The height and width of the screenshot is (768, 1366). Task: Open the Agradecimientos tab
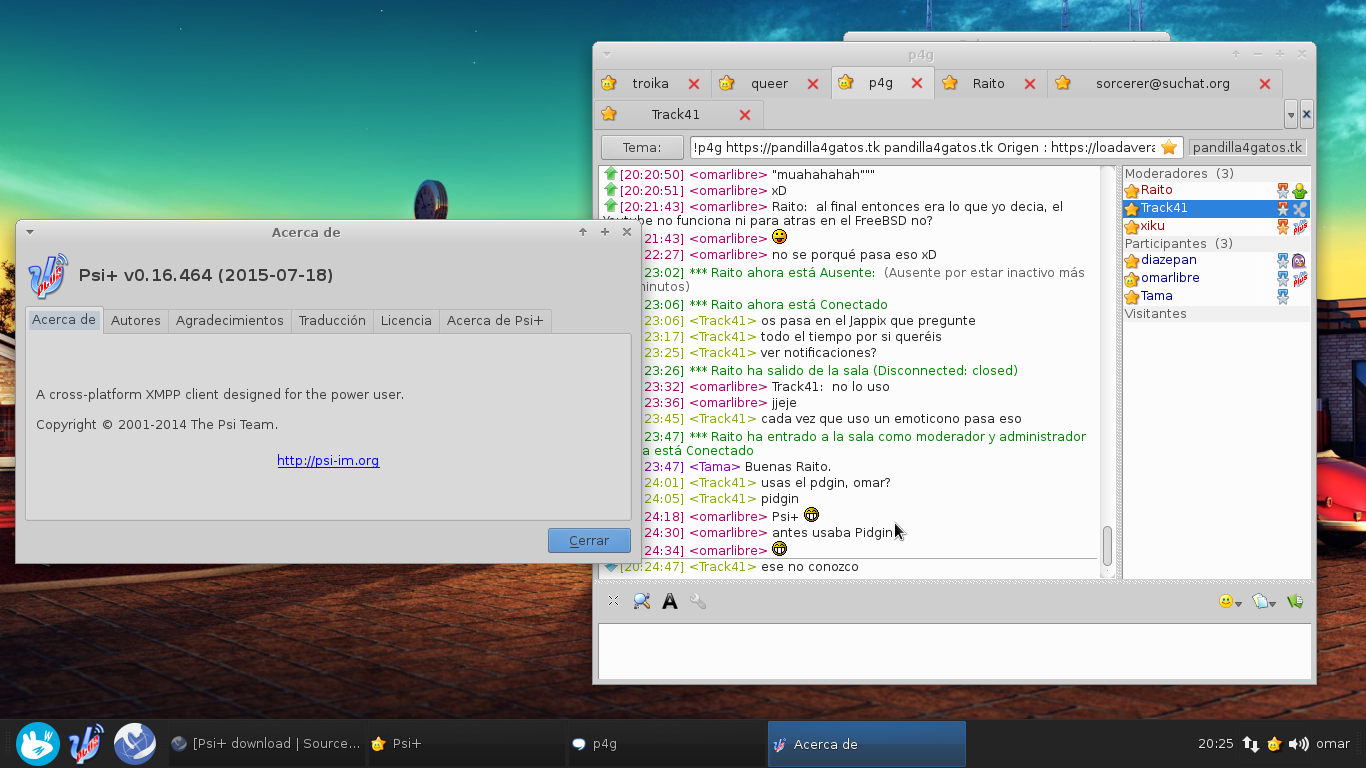coord(229,320)
